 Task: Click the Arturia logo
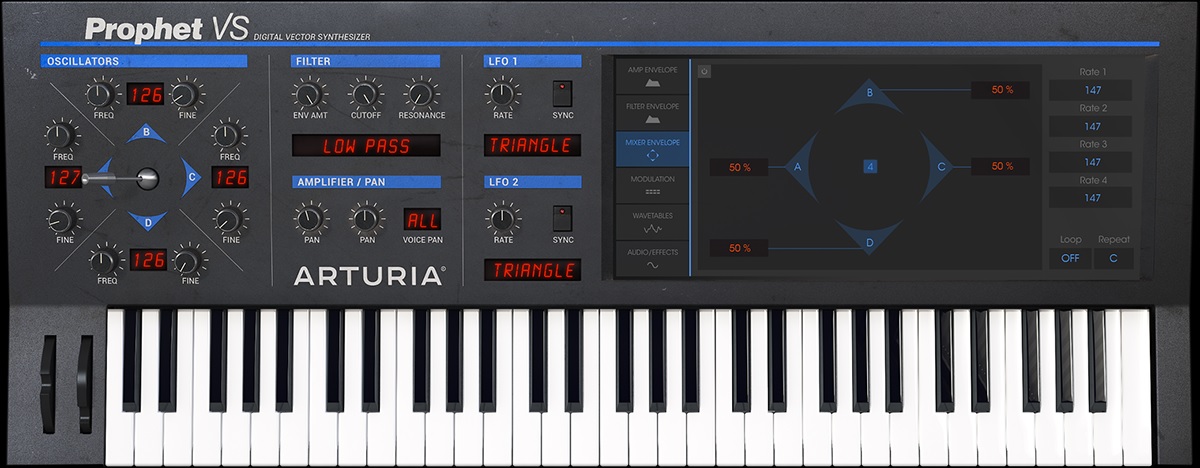coord(369,275)
